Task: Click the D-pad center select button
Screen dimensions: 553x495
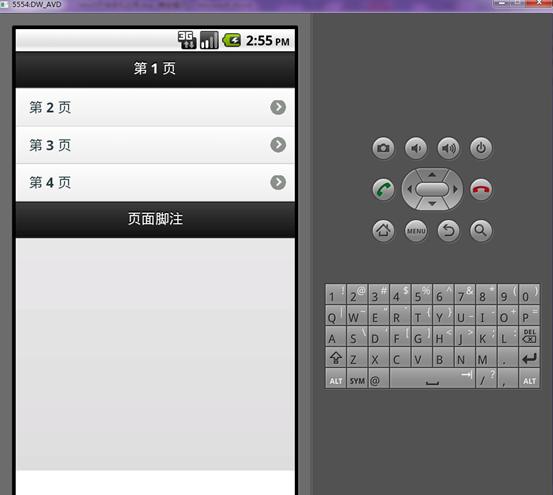Action: (432, 189)
